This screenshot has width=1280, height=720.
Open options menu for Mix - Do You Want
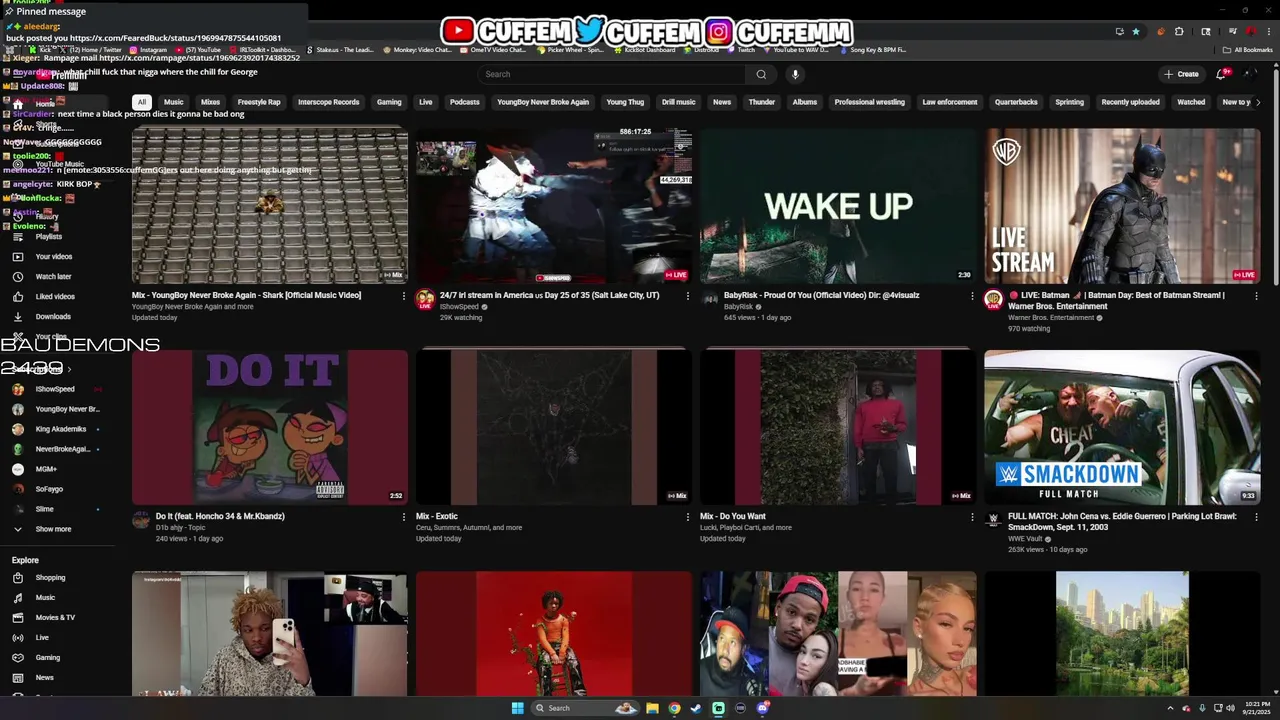pyautogui.click(x=972, y=517)
